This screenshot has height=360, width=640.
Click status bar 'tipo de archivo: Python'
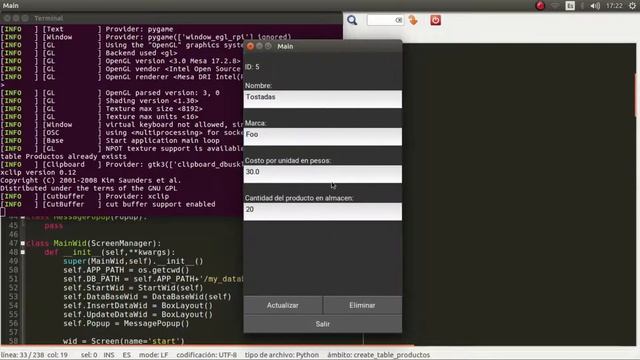282,355
